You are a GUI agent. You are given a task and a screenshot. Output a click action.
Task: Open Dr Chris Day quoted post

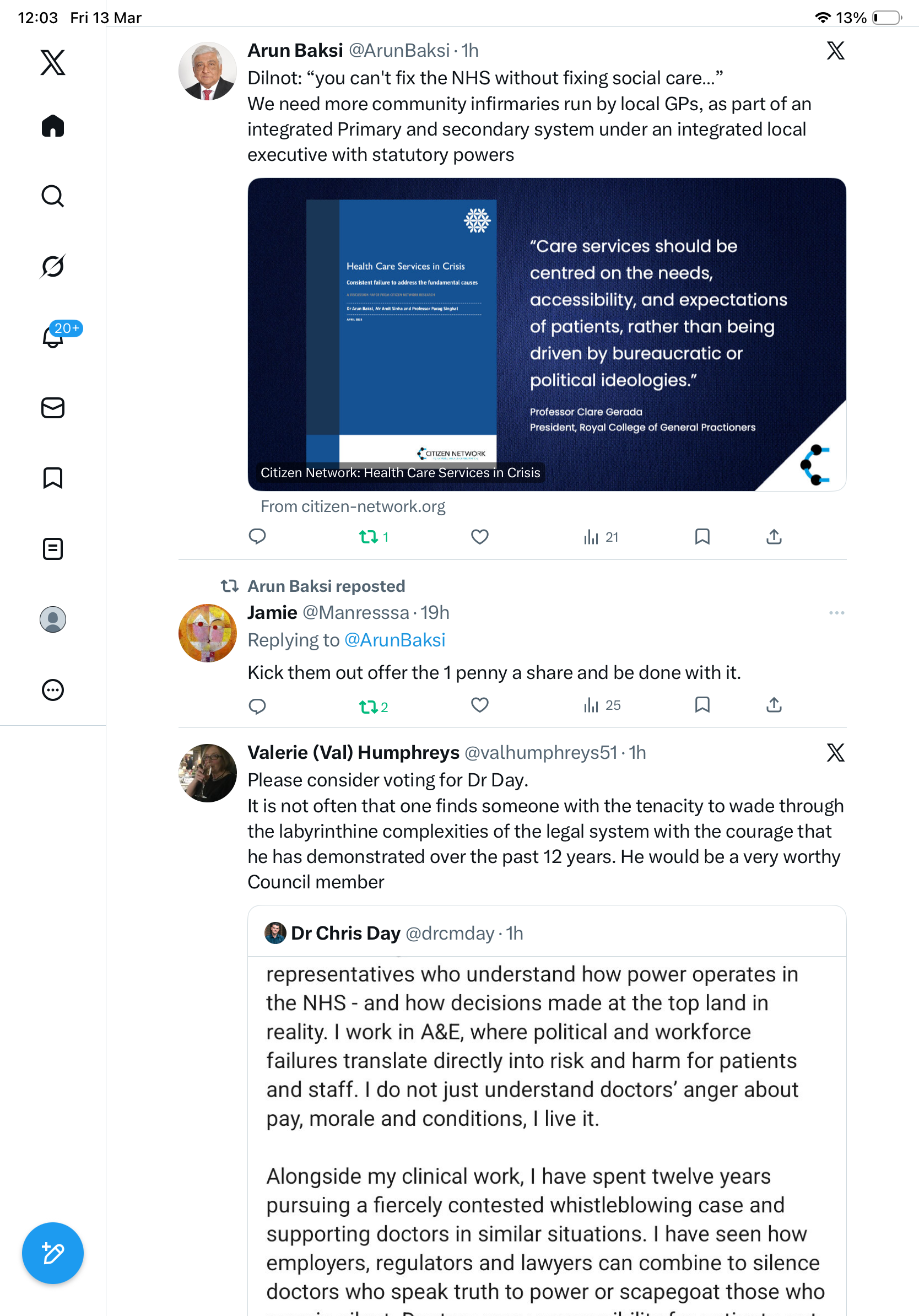[547, 1111]
